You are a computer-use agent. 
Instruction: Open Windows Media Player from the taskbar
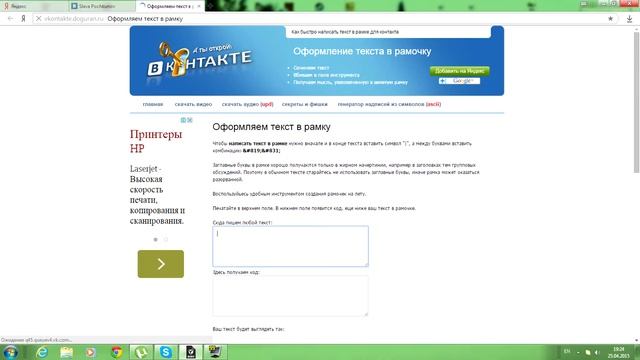91,352
